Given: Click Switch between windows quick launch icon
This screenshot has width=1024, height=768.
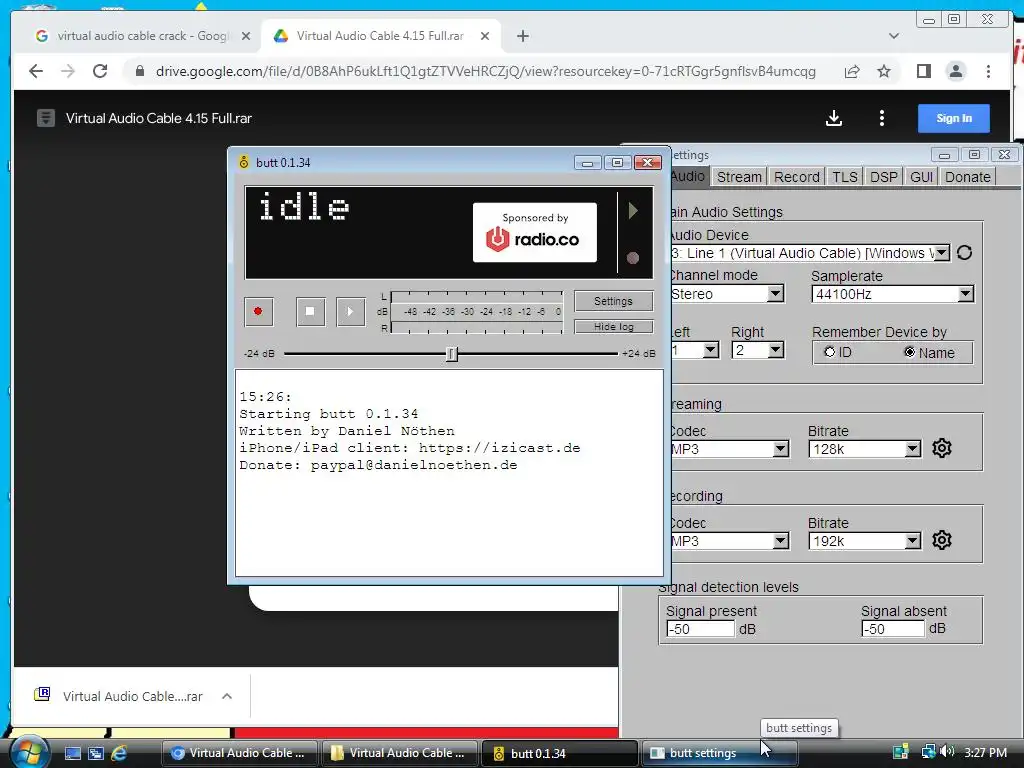Looking at the screenshot, I should click(96, 753).
